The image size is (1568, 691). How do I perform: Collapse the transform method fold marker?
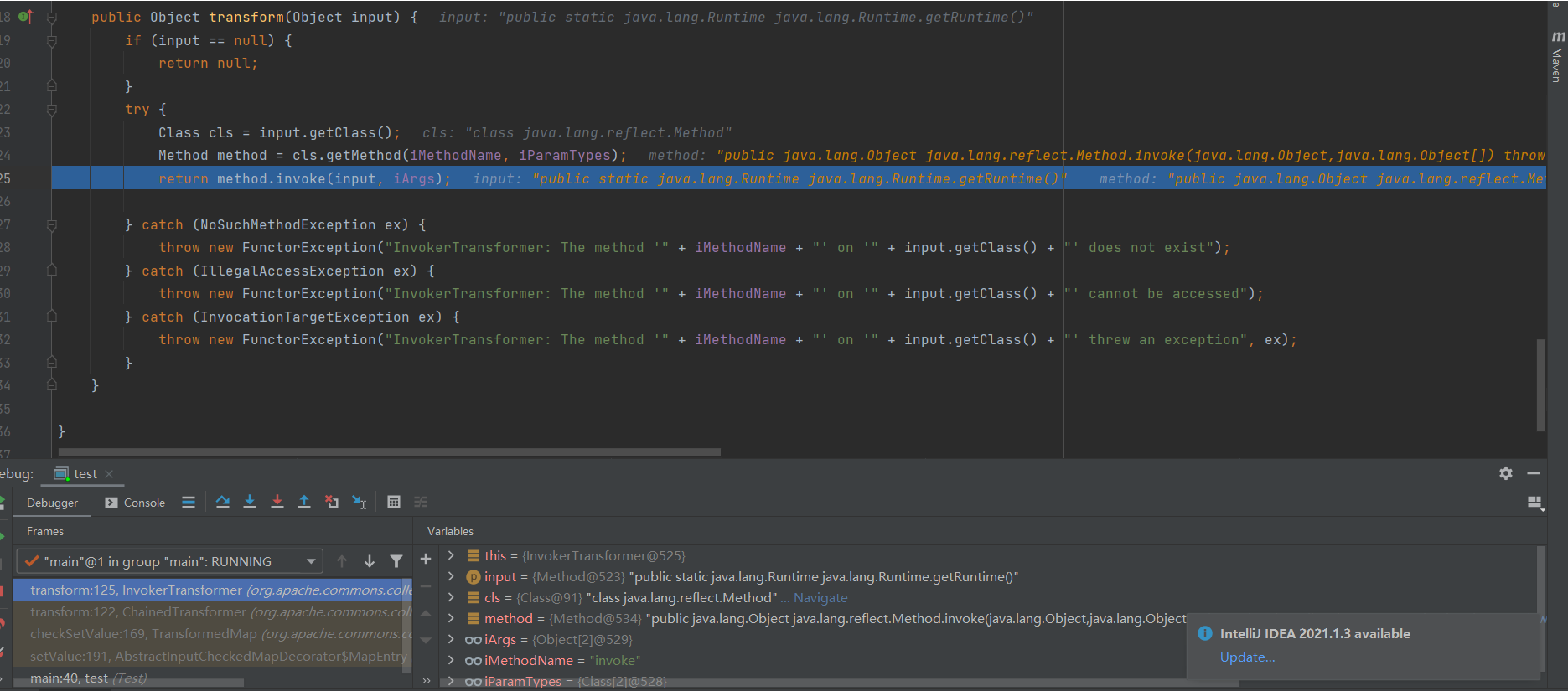pyautogui.click(x=52, y=17)
